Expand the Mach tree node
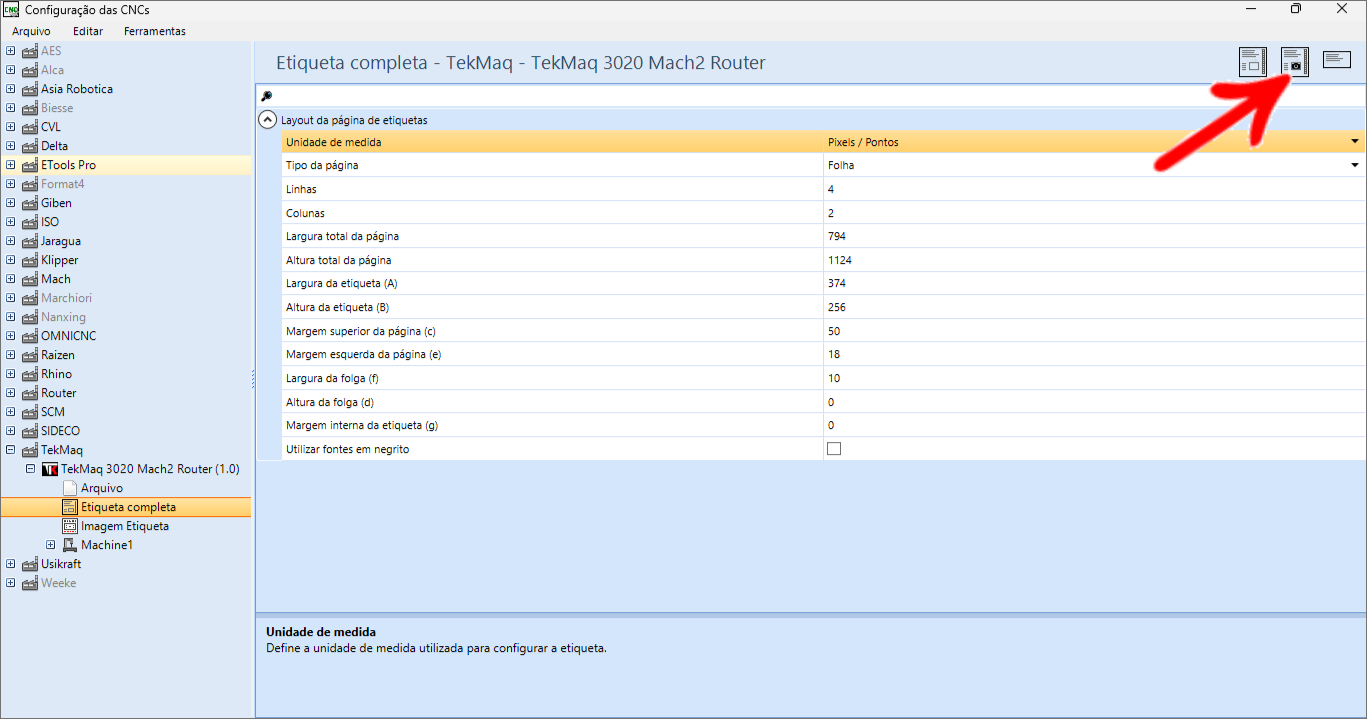Screen dimensions: 1367x719 click(x=10, y=279)
